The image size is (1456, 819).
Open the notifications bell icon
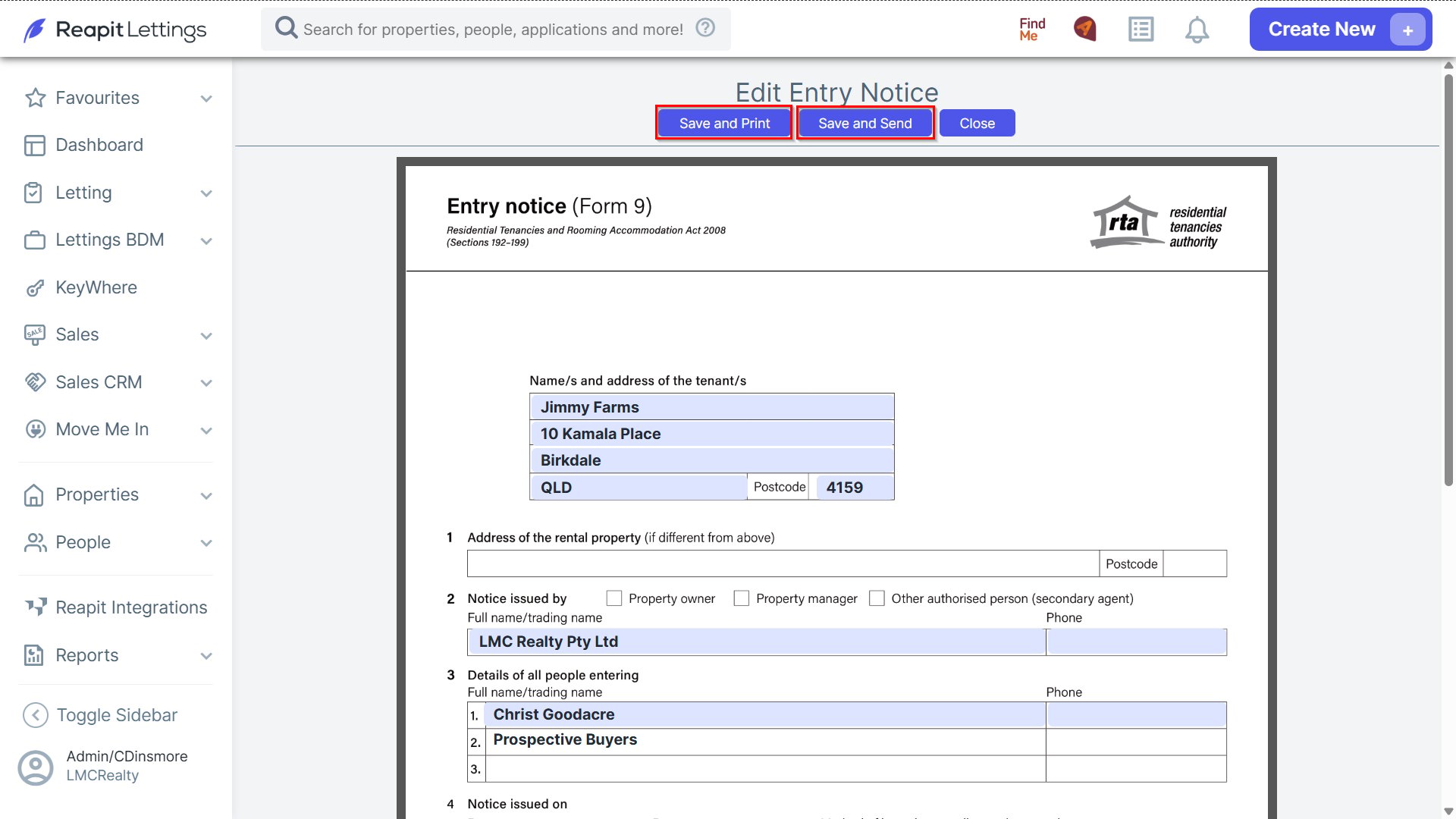[1197, 30]
